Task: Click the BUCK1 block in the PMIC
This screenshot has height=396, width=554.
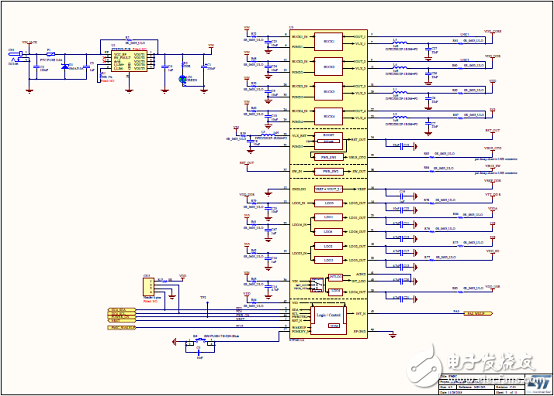Action: pos(328,42)
